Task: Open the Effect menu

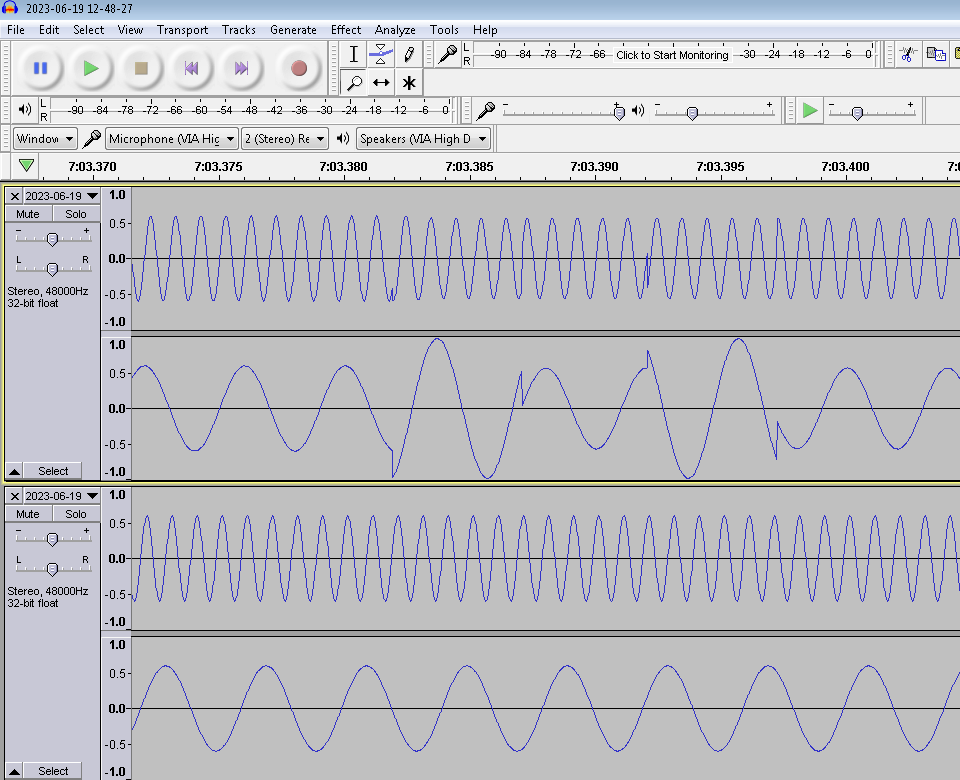Action: click(346, 30)
